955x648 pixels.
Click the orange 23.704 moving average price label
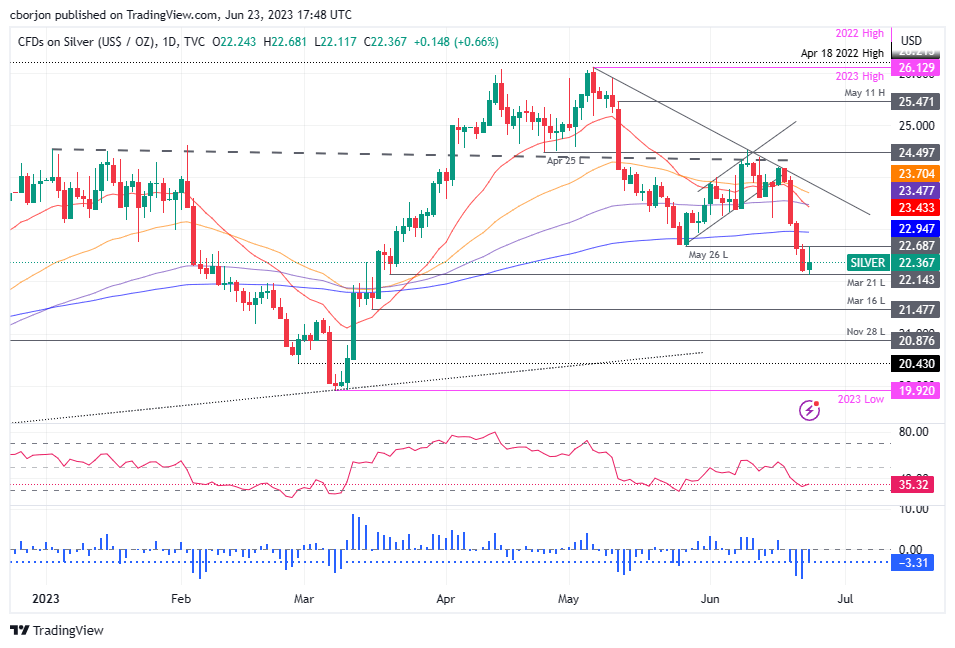click(915, 173)
